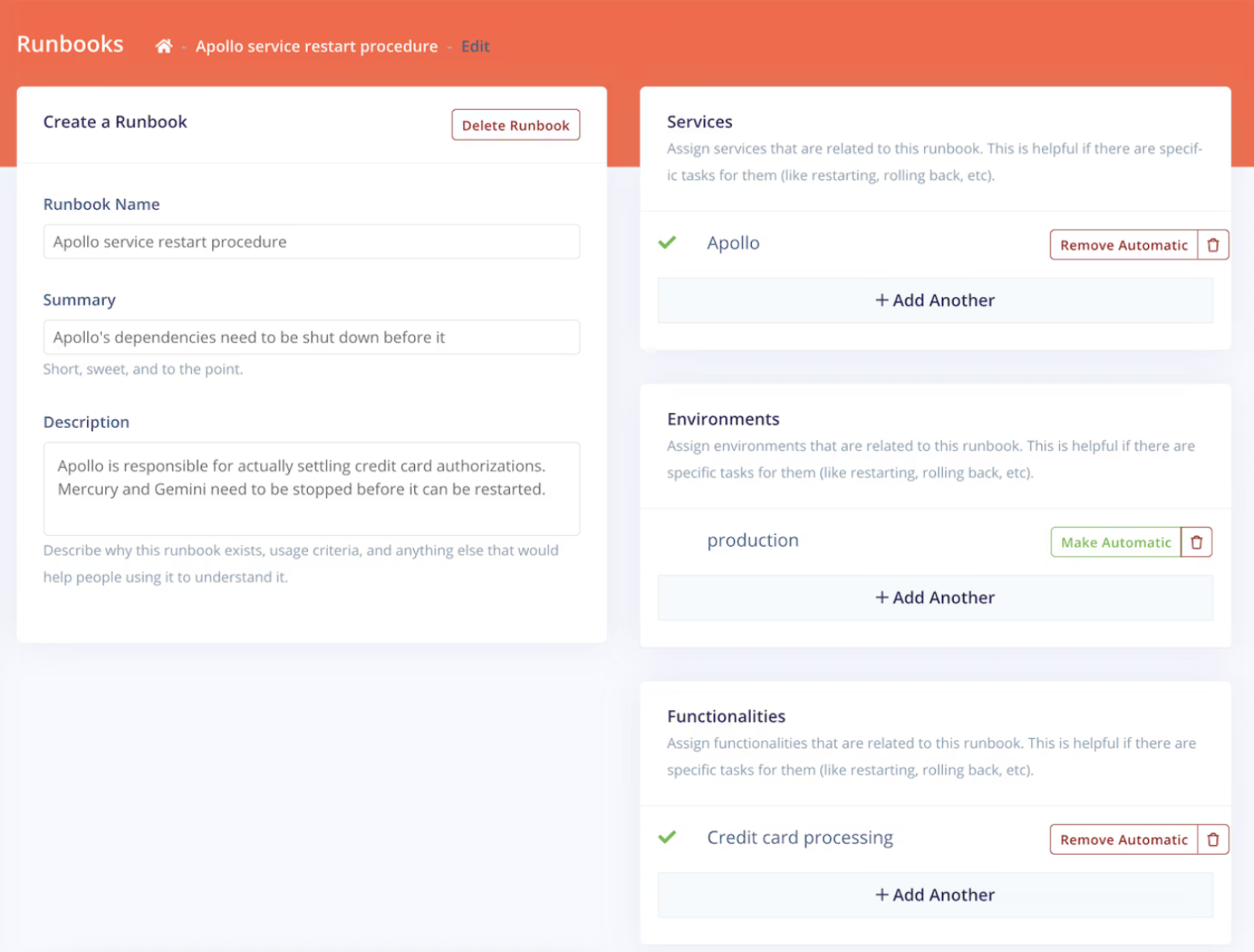Delete the Apollo service with trash icon
The image size is (1254, 952).
click(x=1212, y=245)
